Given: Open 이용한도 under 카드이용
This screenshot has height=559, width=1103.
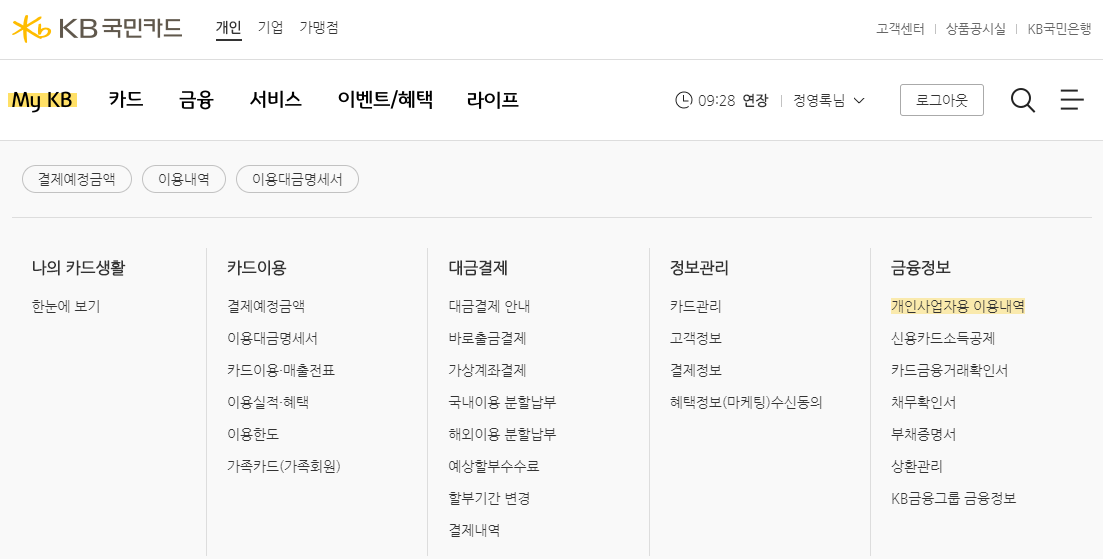Looking at the screenshot, I should [253, 434].
